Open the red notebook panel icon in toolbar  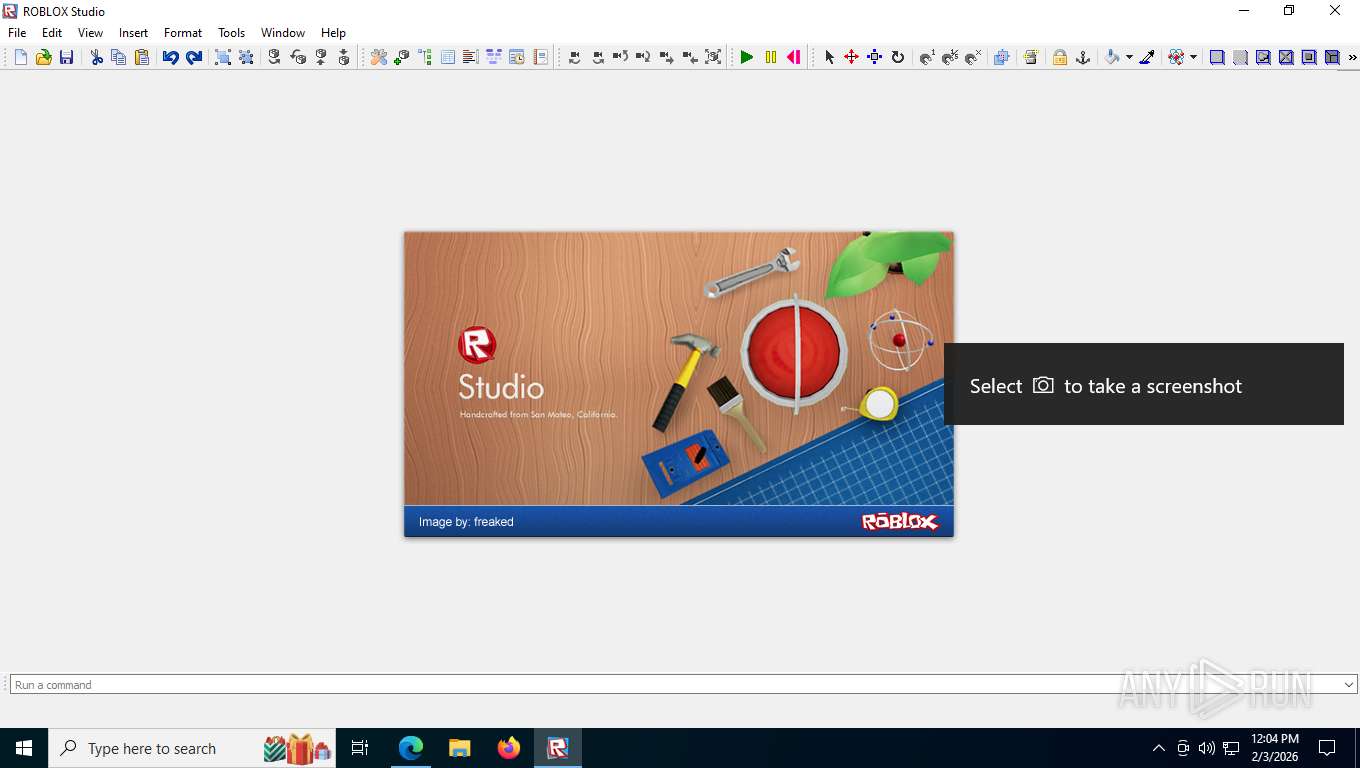540,58
